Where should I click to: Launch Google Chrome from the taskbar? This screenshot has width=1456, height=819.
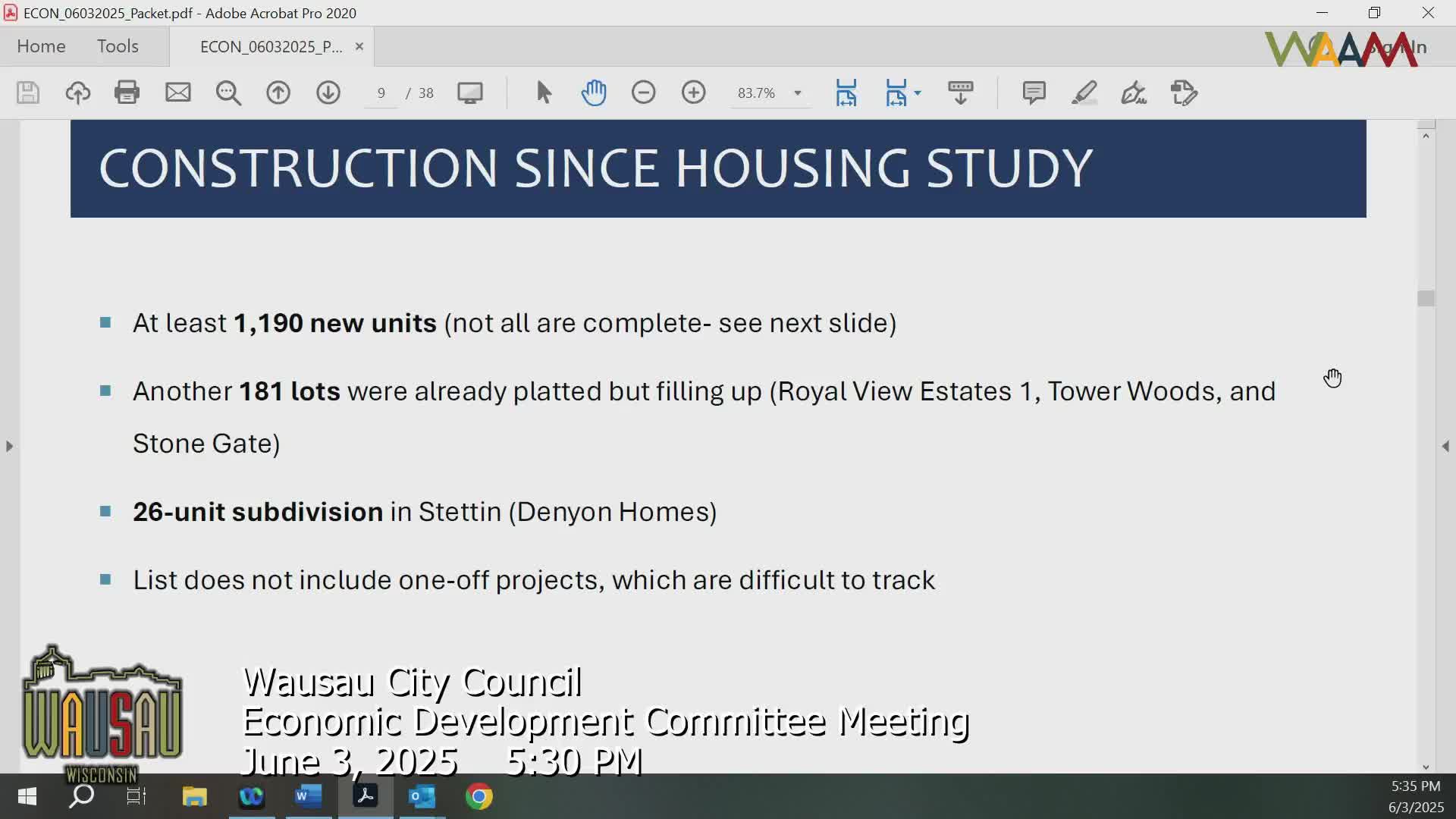click(x=479, y=797)
